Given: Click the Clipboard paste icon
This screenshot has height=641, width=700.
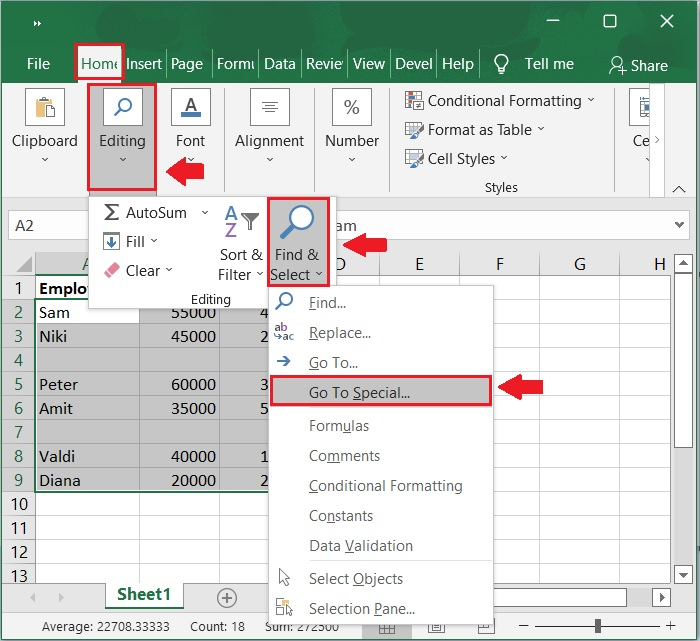Looking at the screenshot, I should [44, 108].
